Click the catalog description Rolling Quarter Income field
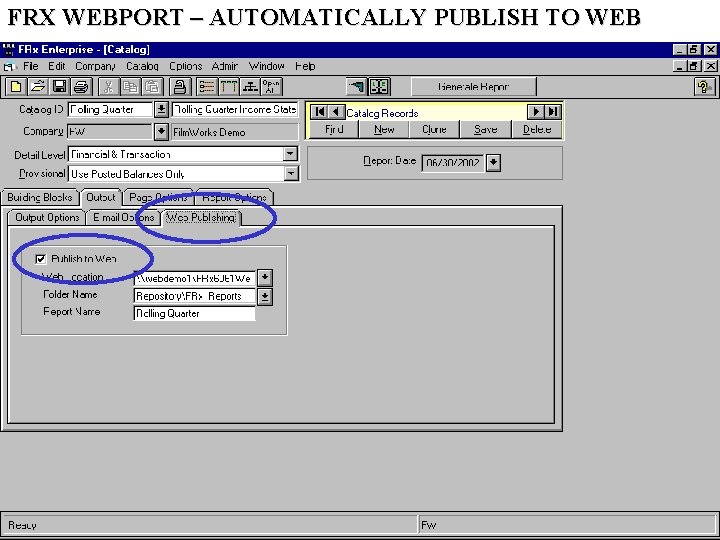Screen dimensions: 720x540 pyautogui.click(x=235, y=109)
